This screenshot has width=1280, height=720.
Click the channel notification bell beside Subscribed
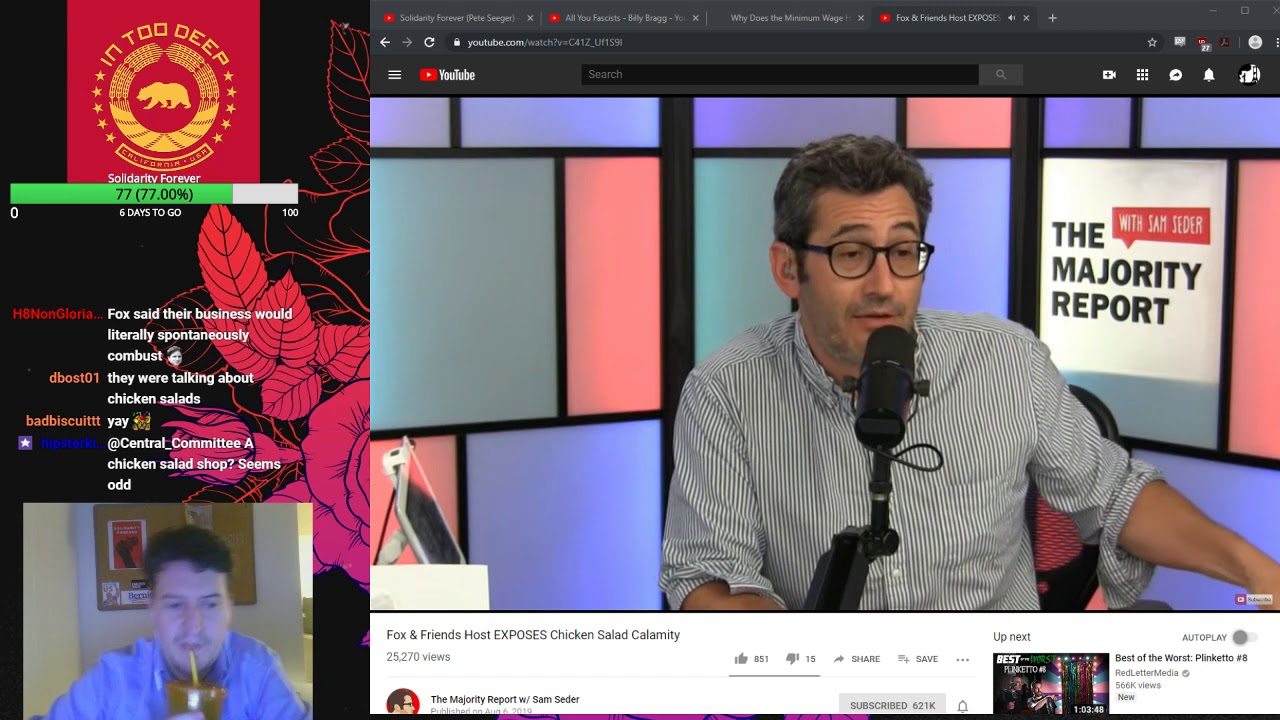(962, 706)
